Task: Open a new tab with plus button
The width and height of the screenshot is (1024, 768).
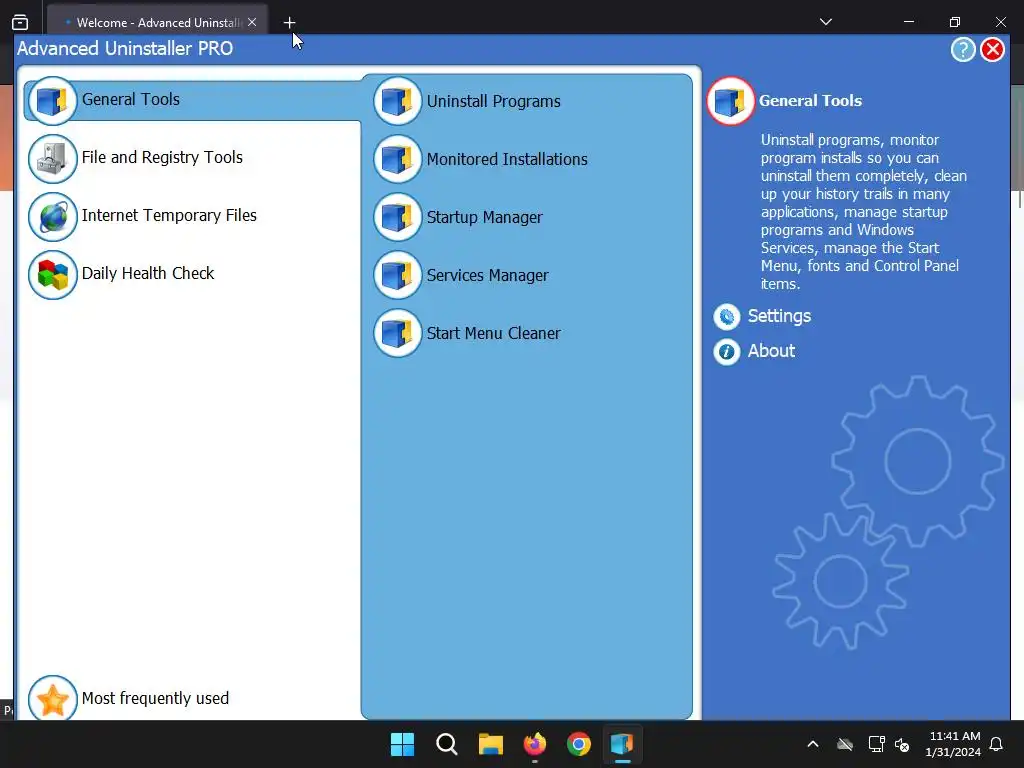Action: click(289, 23)
